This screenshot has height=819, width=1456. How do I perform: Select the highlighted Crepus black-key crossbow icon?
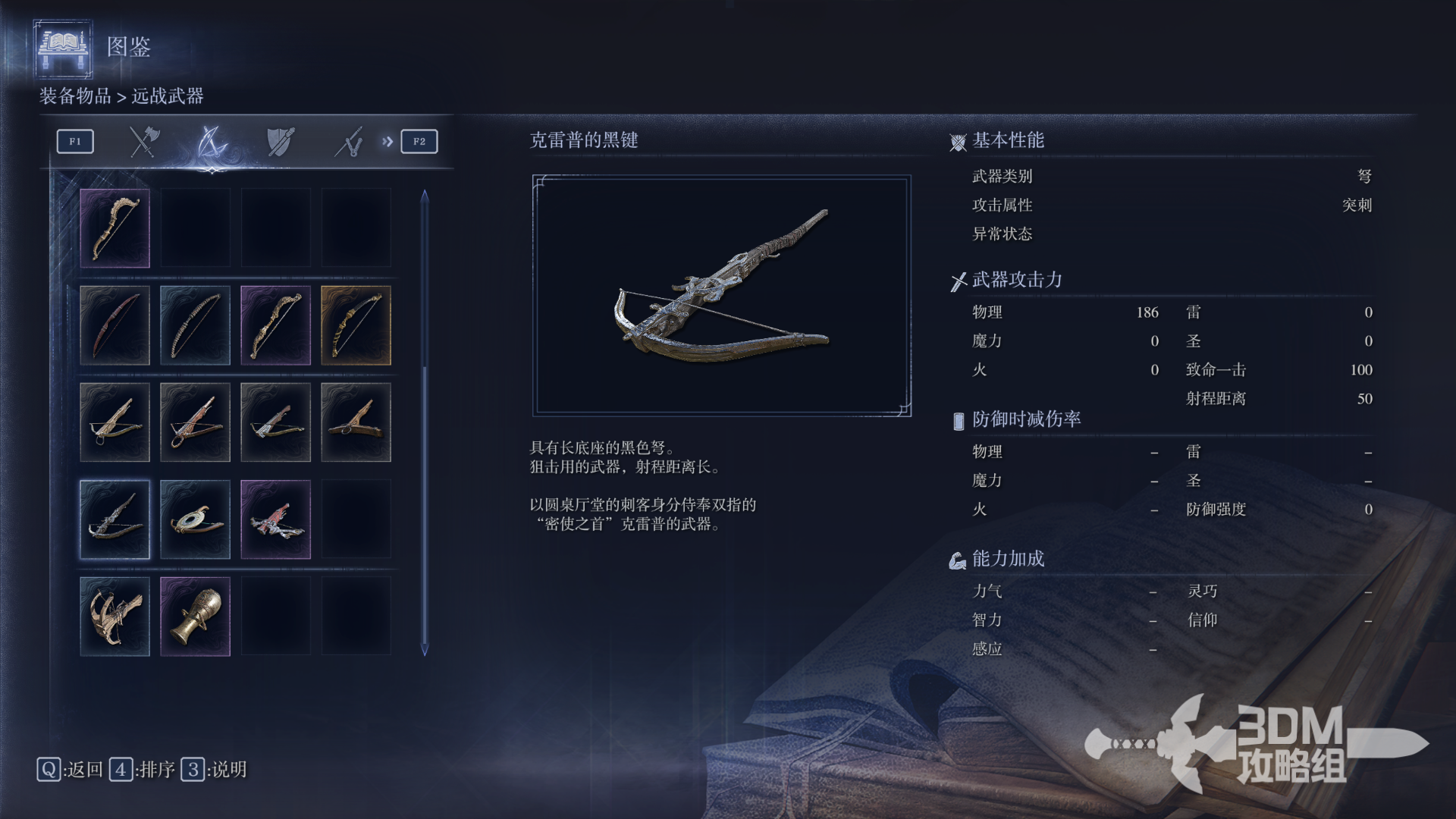(115, 519)
